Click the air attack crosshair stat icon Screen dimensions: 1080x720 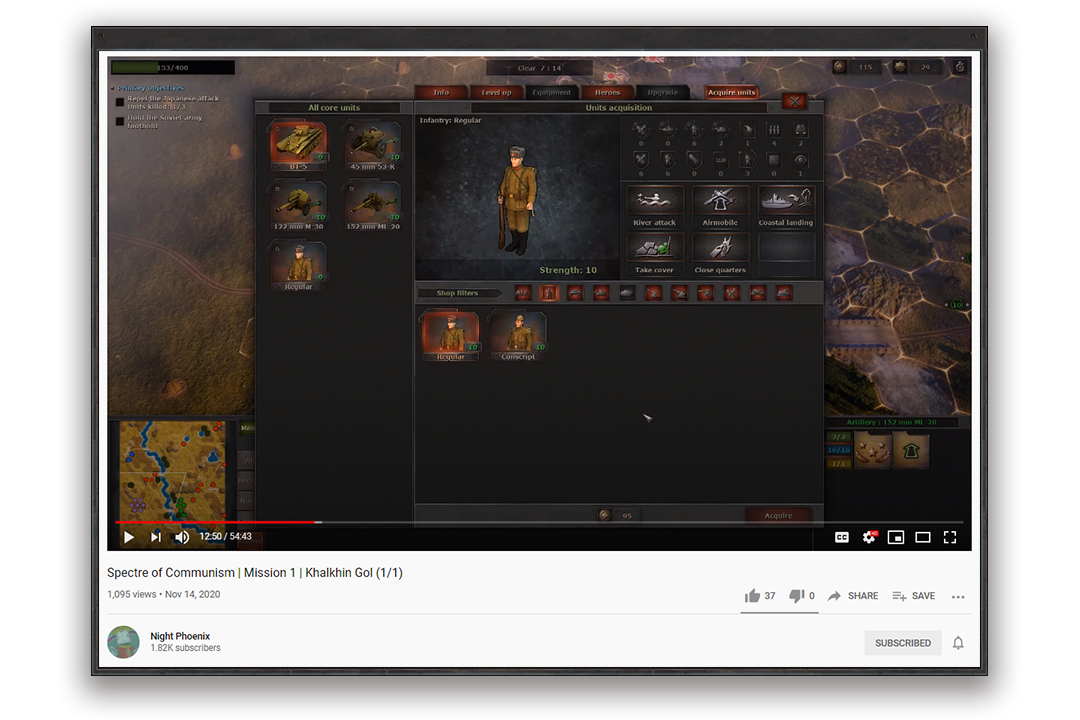641,130
